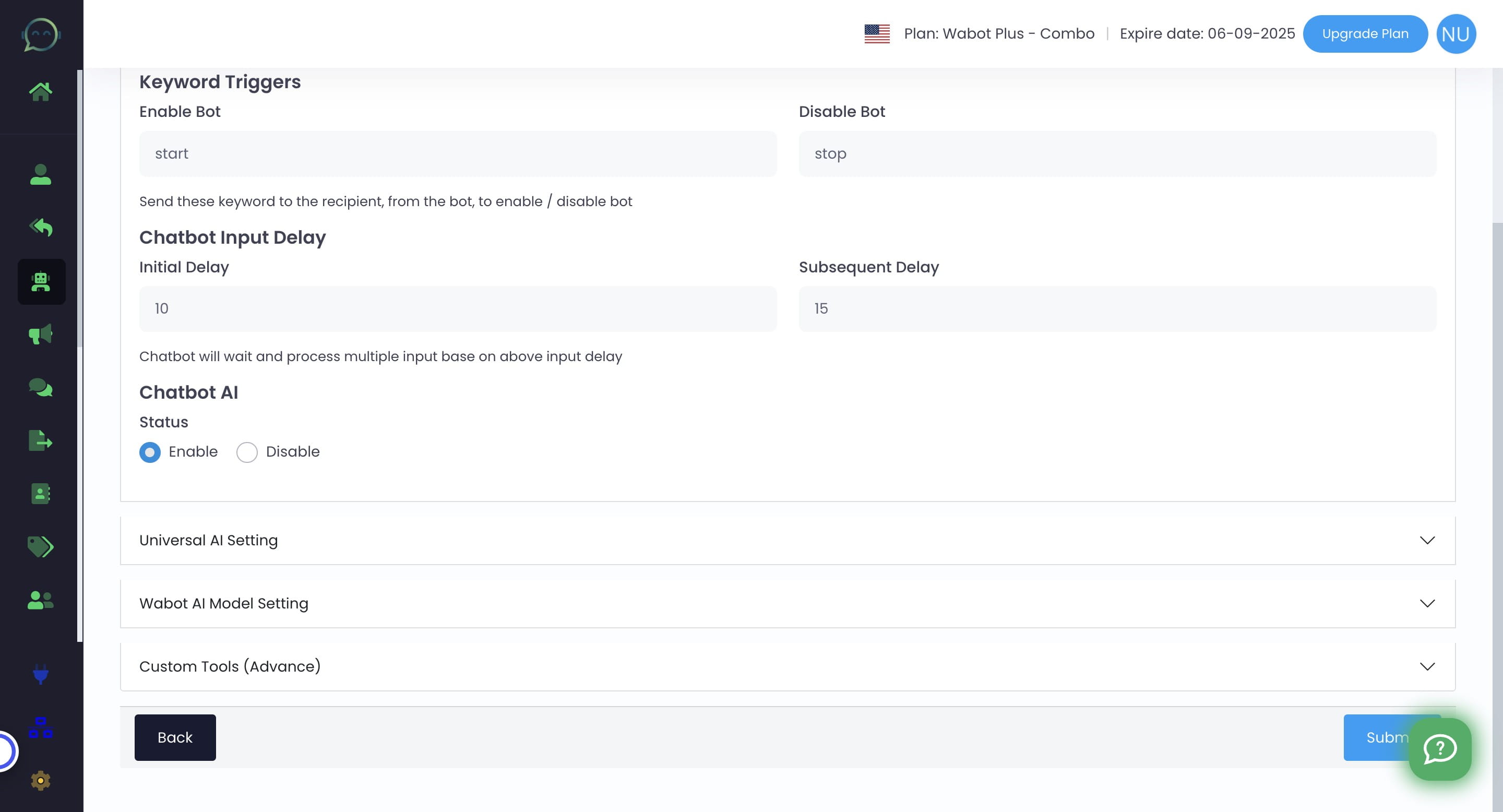The image size is (1503, 812).
Task: Click the tags sidebar icon
Action: 40,546
